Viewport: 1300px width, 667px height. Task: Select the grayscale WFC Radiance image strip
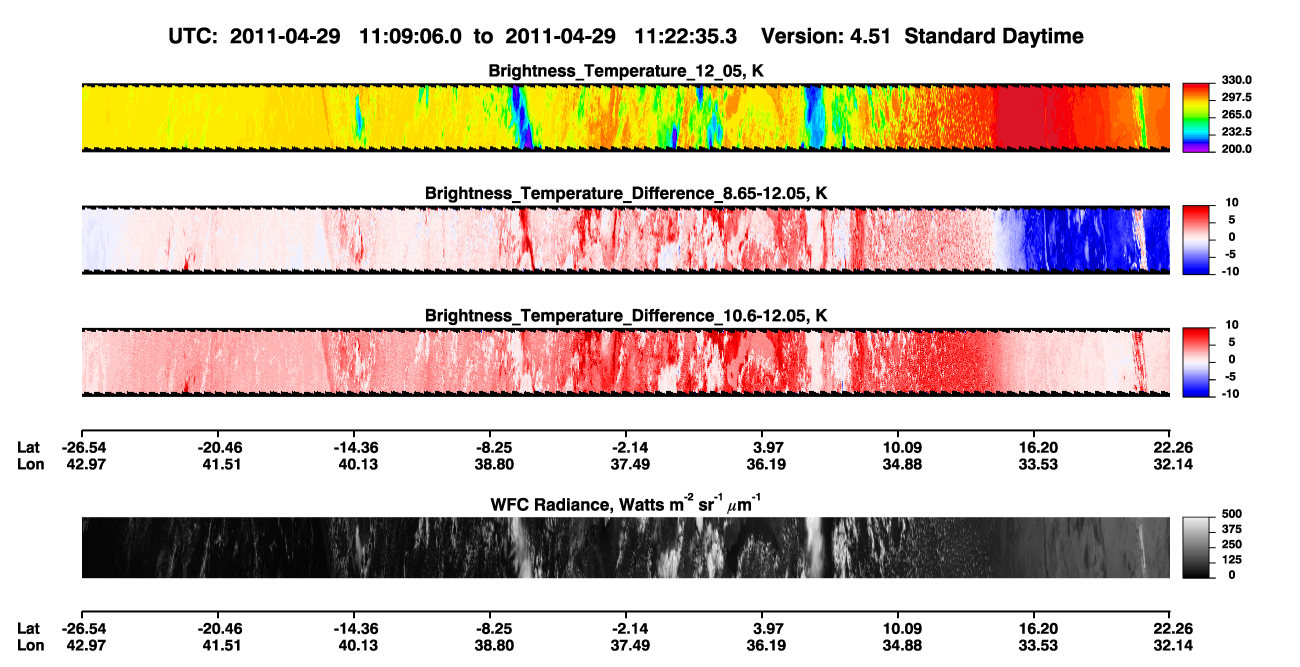coord(625,548)
